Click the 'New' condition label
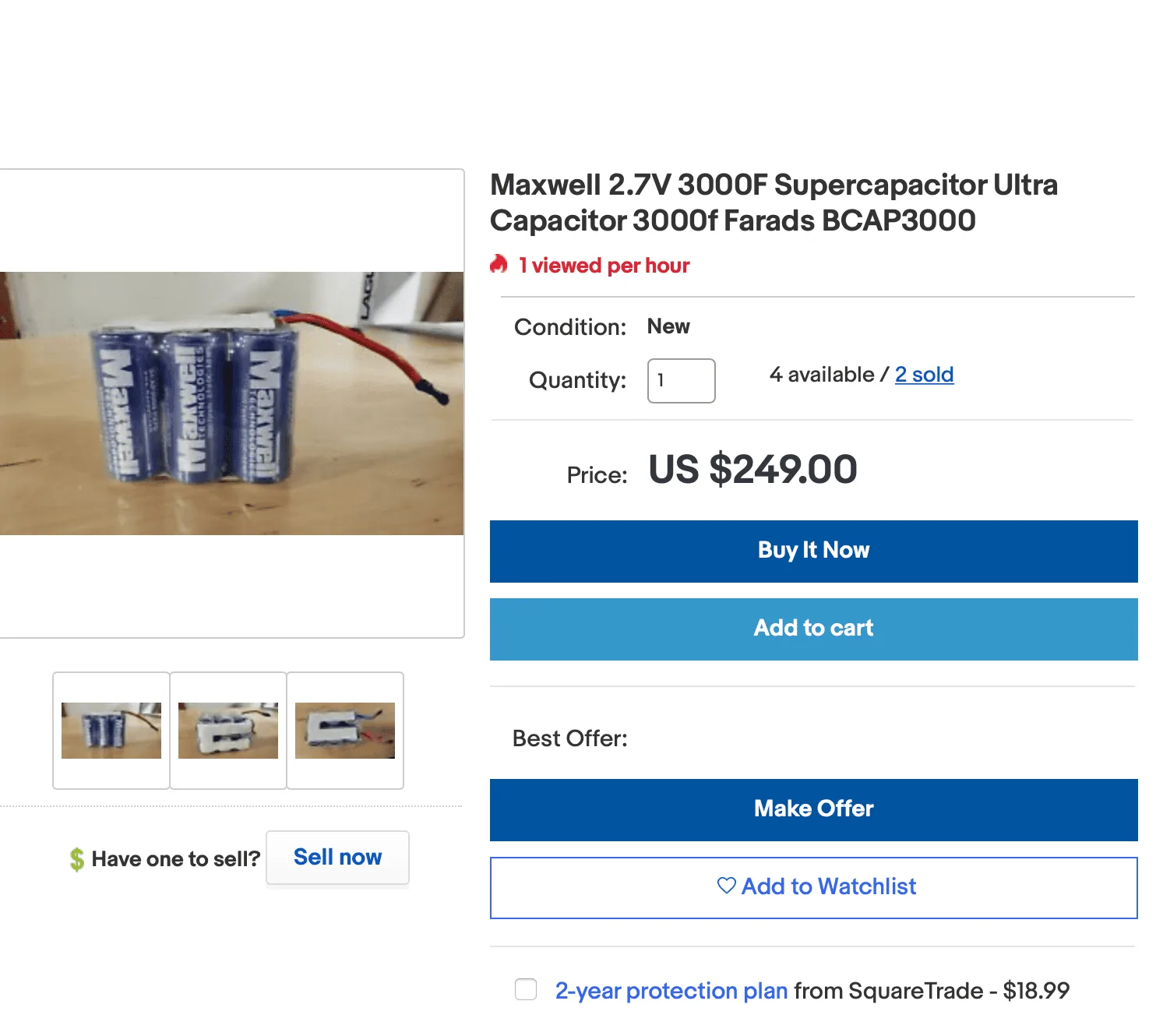This screenshot has height=1036, width=1156. (x=668, y=326)
